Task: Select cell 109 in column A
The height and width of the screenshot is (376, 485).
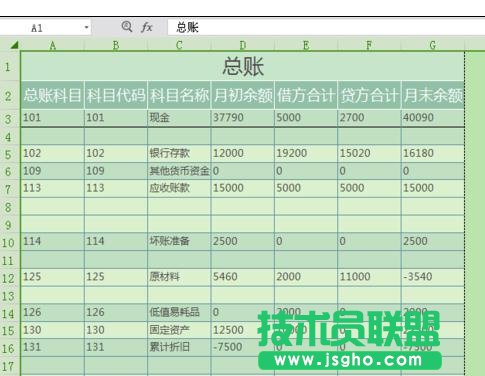Action: 53,171
